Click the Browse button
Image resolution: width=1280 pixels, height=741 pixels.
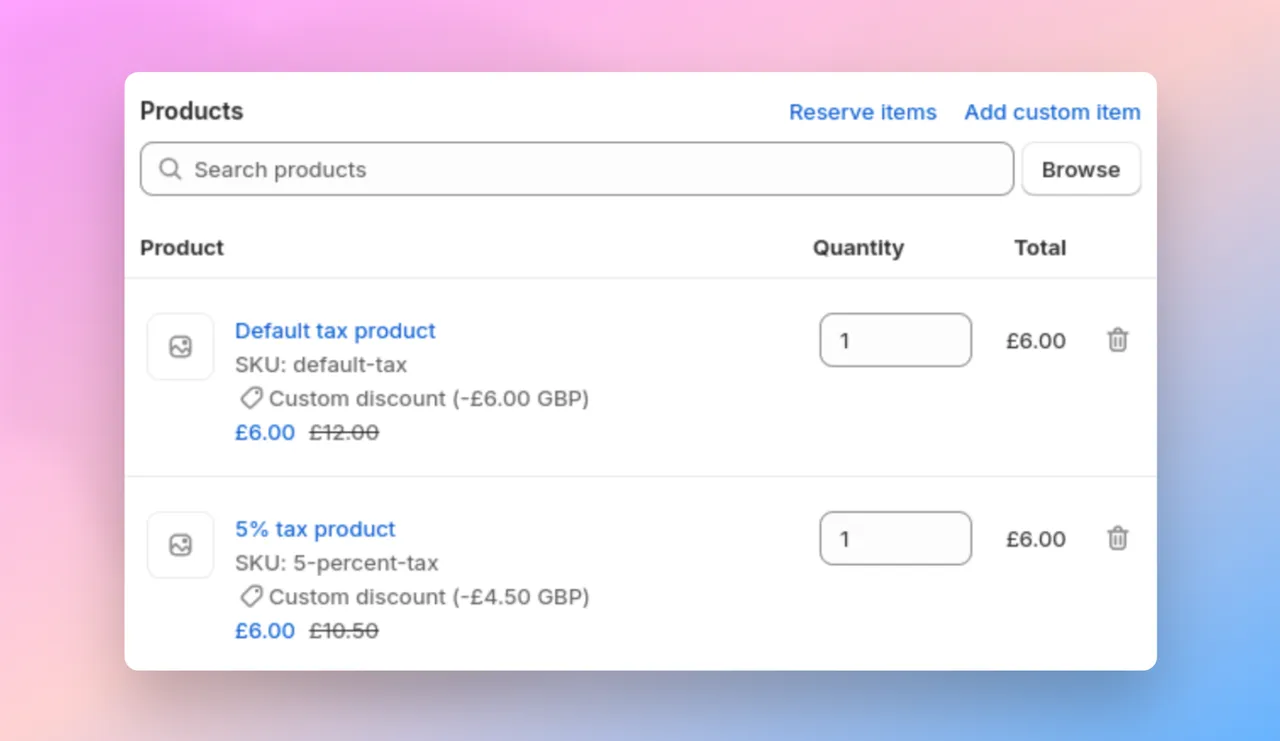(1081, 169)
